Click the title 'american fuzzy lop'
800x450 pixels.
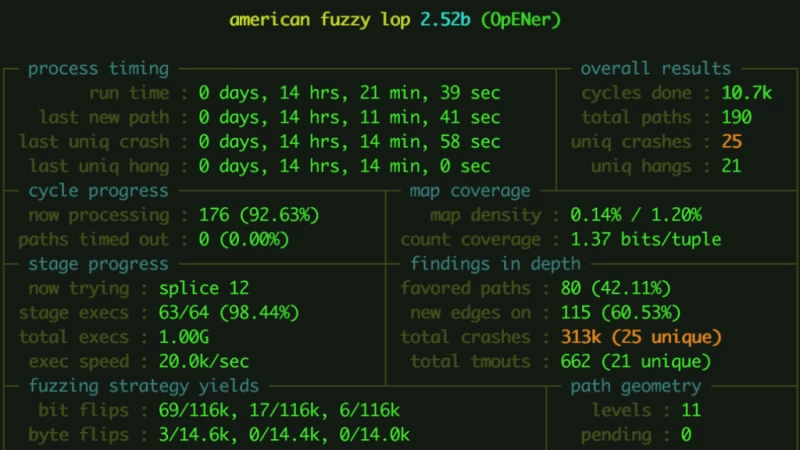[x=320, y=20]
